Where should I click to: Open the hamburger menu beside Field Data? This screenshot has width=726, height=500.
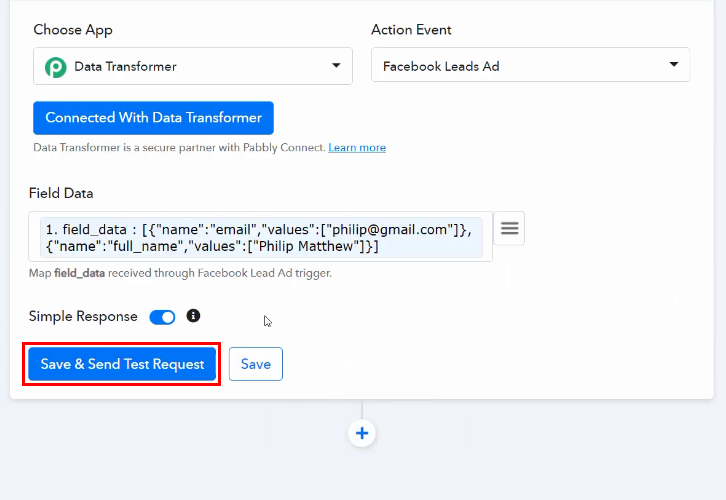tap(509, 228)
